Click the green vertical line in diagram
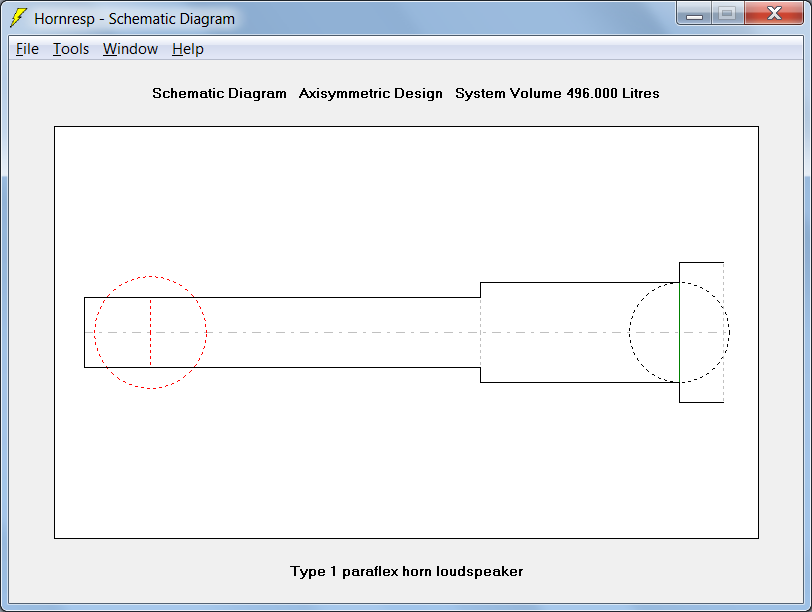The width and height of the screenshot is (812, 612). [679, 332]
